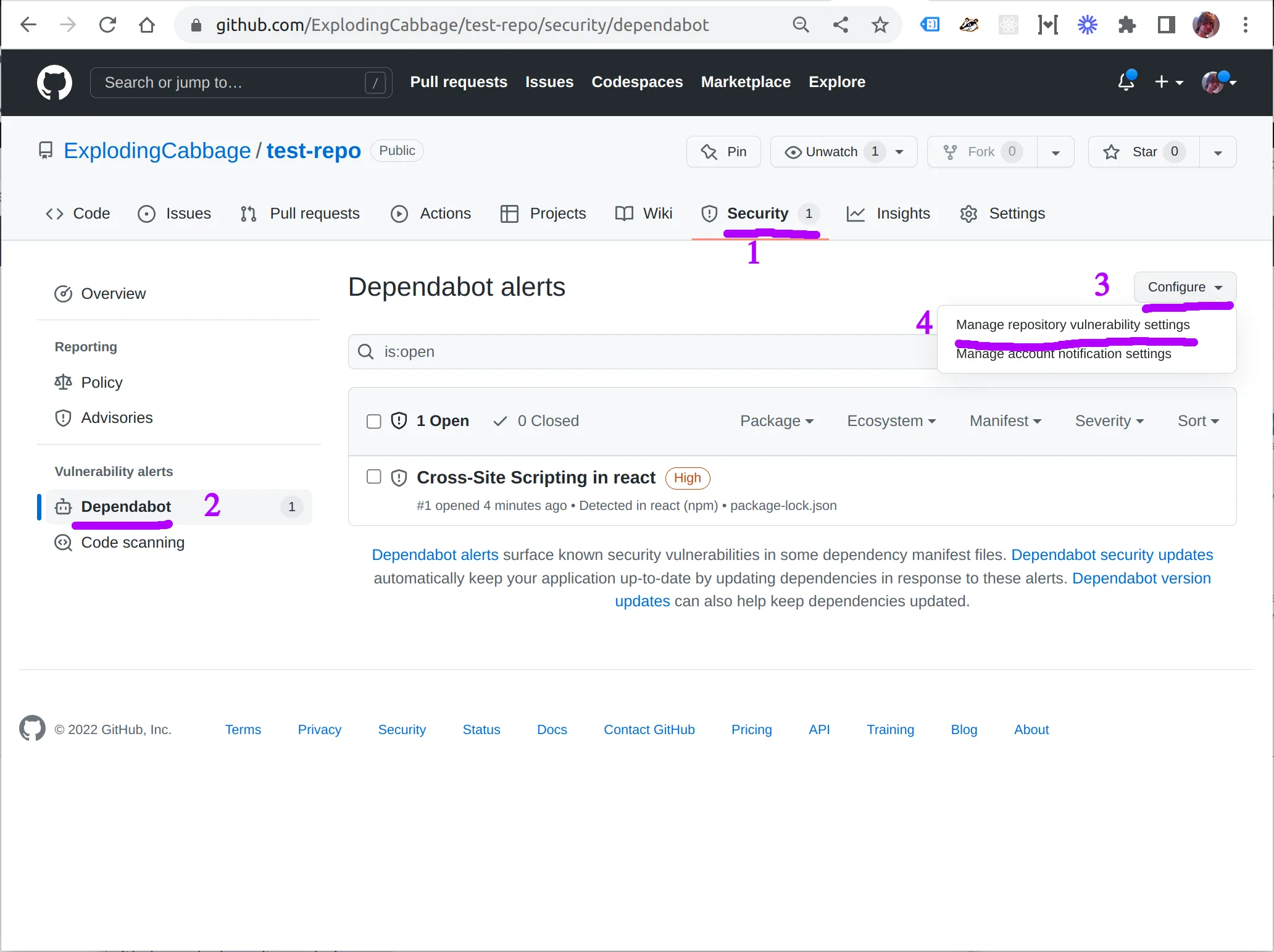Open the notifications bell icon
This screenshot has width=1274, height=952.
coord(1126,81)
